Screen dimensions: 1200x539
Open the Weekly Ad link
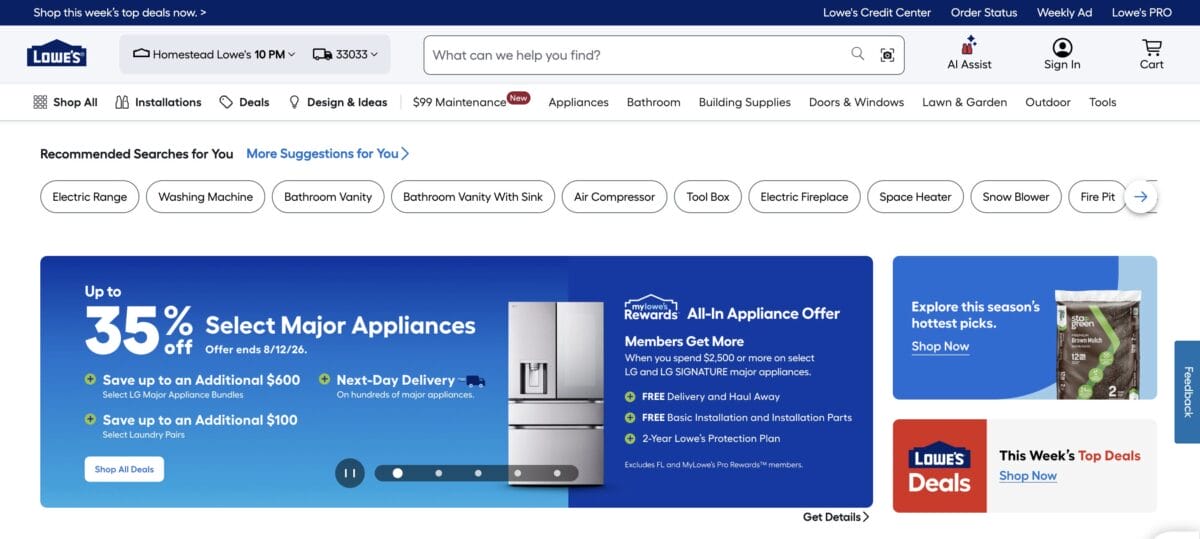coord(1064,13)
